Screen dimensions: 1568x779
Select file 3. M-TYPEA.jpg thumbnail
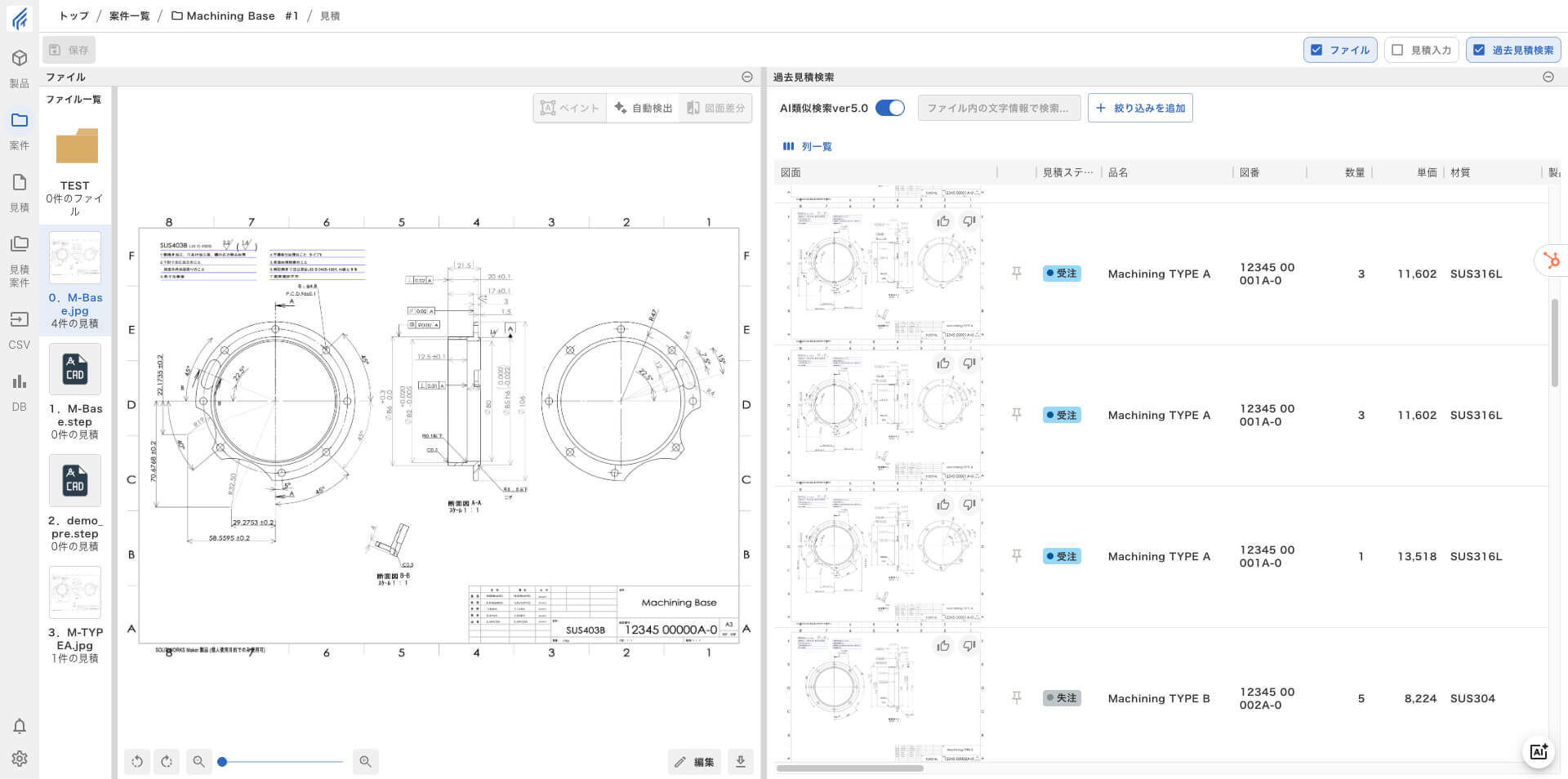coord(75,592)
